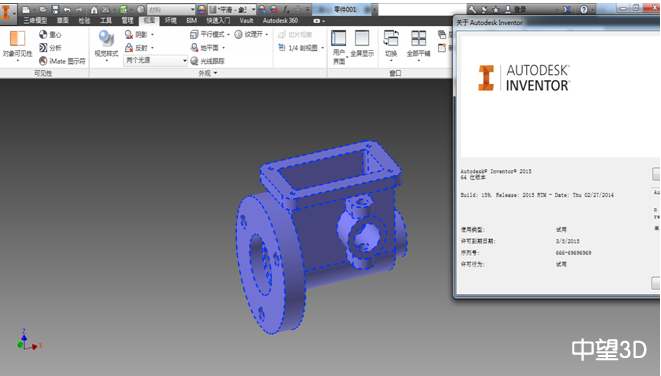Viewport: 661px width, 376px height.
Task: Open the Vault ribbon tab
Action: [x=246, y=21]
